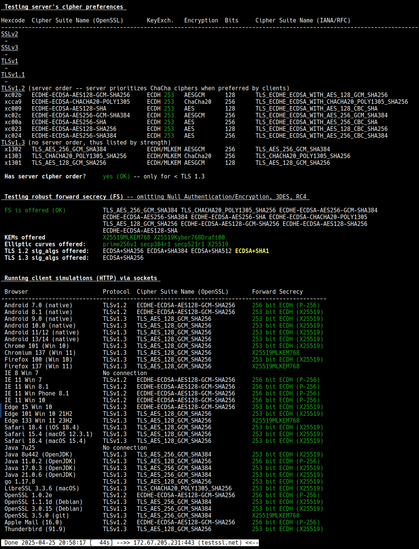Click the hexcode "xc02c"
419x549 pixels.
click(13, 115)
